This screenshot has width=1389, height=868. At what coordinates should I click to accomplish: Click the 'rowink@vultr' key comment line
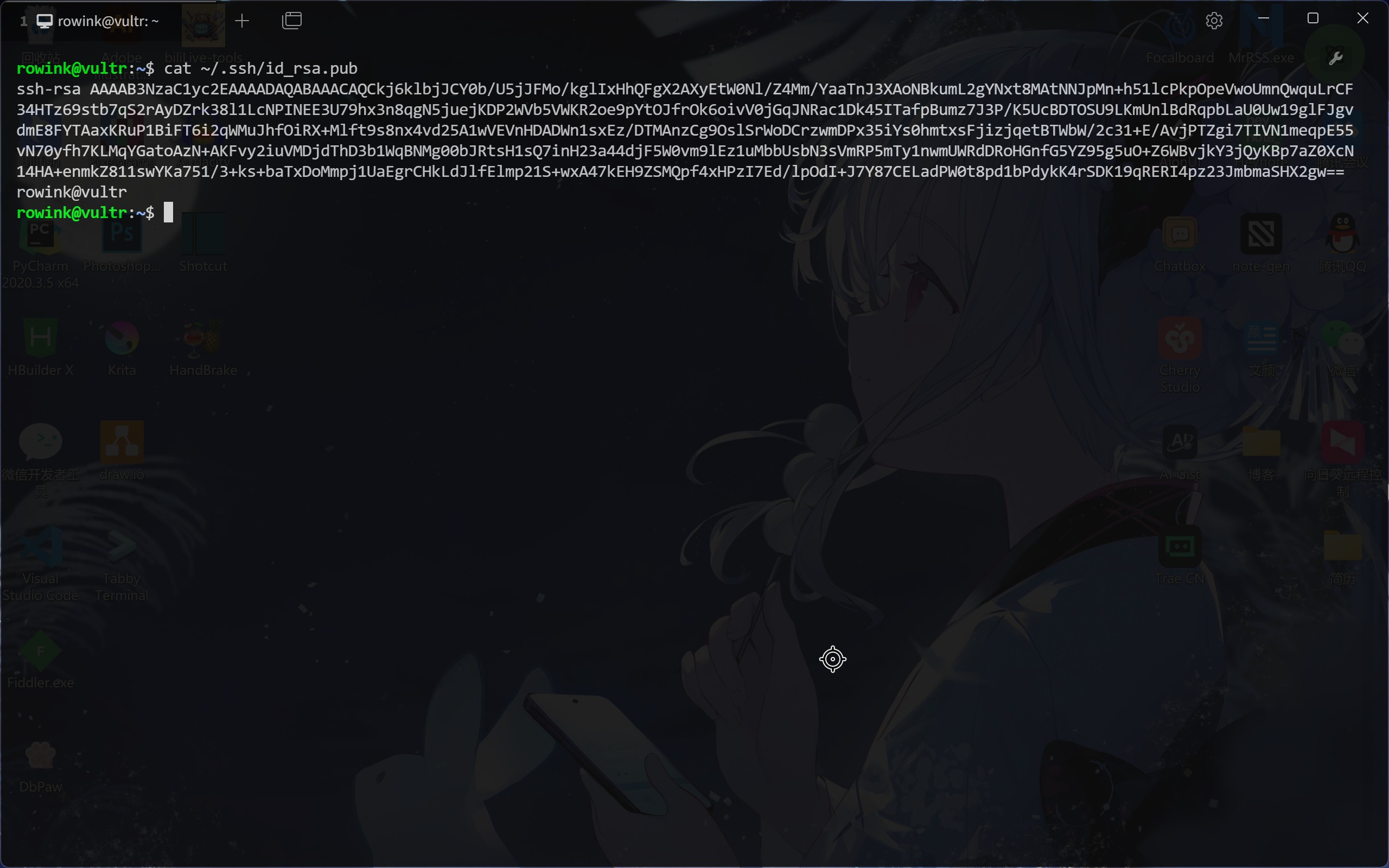point(72,192)
